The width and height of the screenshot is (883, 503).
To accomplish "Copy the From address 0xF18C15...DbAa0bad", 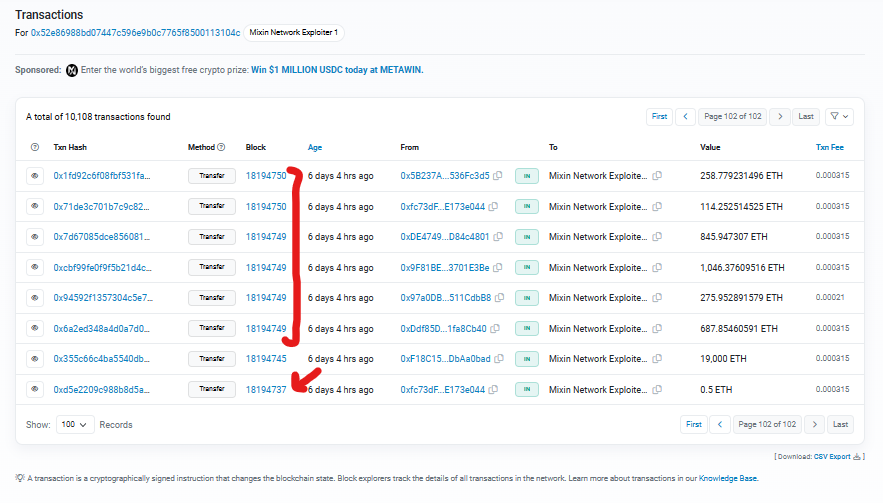I will [498, 359].
